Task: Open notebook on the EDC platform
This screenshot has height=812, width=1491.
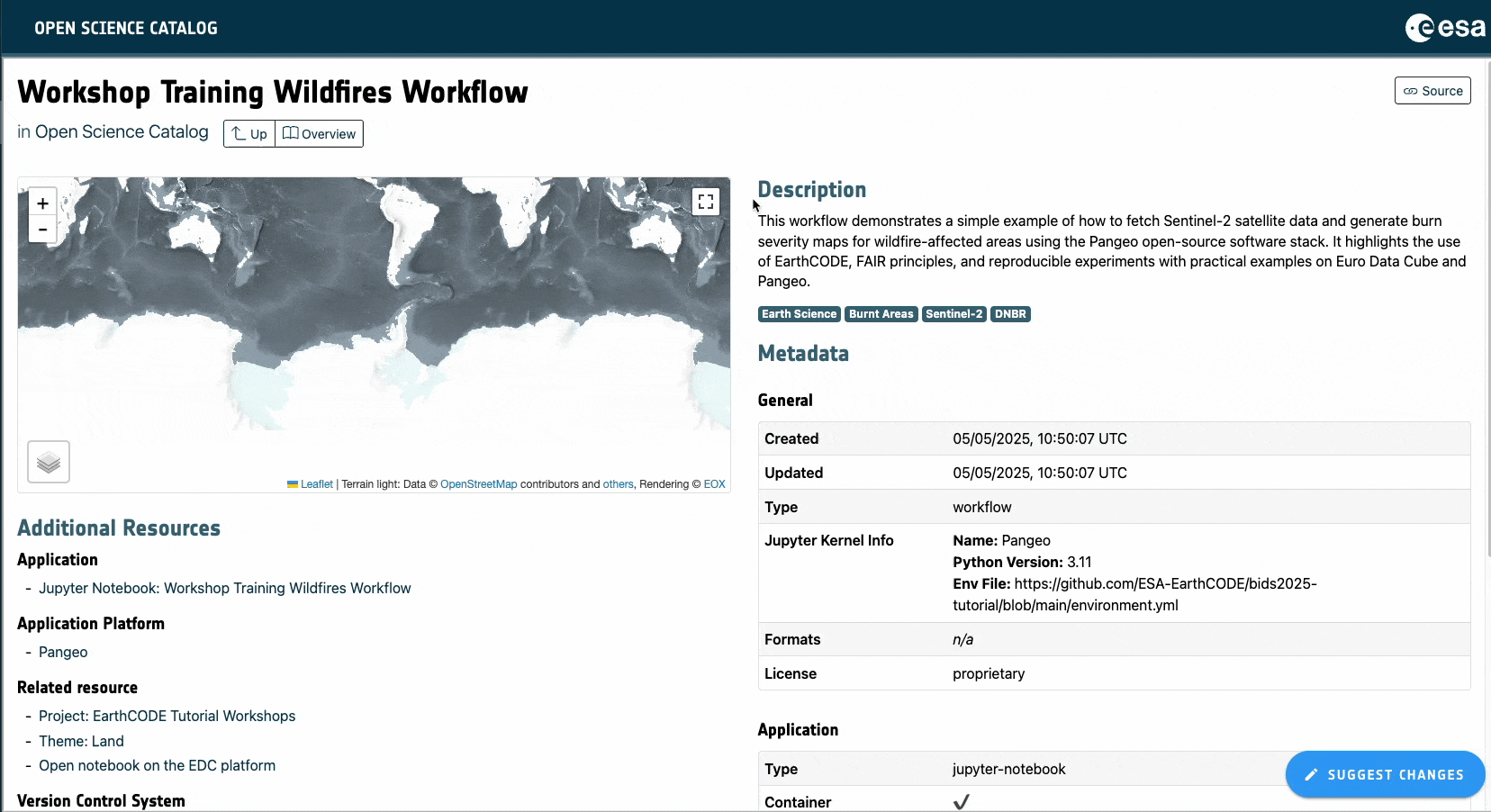Action: click(157, 765)
